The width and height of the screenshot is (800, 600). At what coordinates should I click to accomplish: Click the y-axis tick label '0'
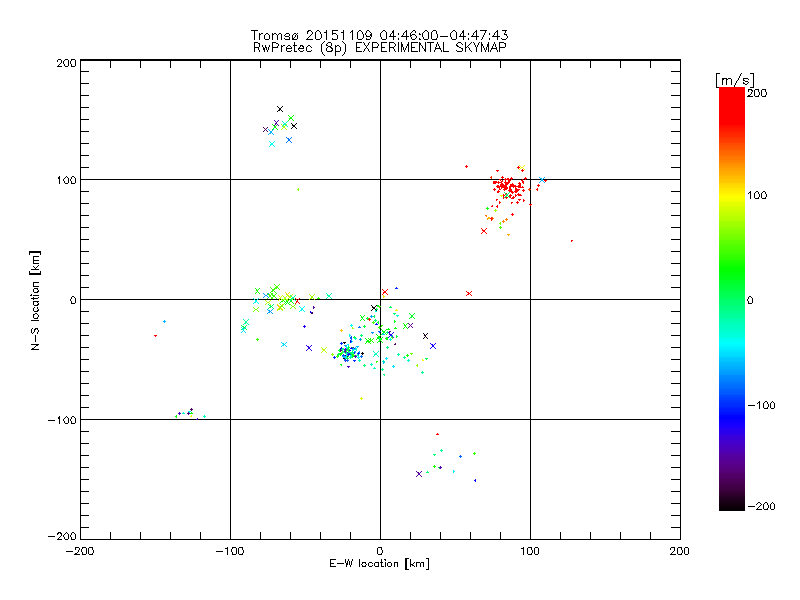pyautogui.click(x=73, y=300)
